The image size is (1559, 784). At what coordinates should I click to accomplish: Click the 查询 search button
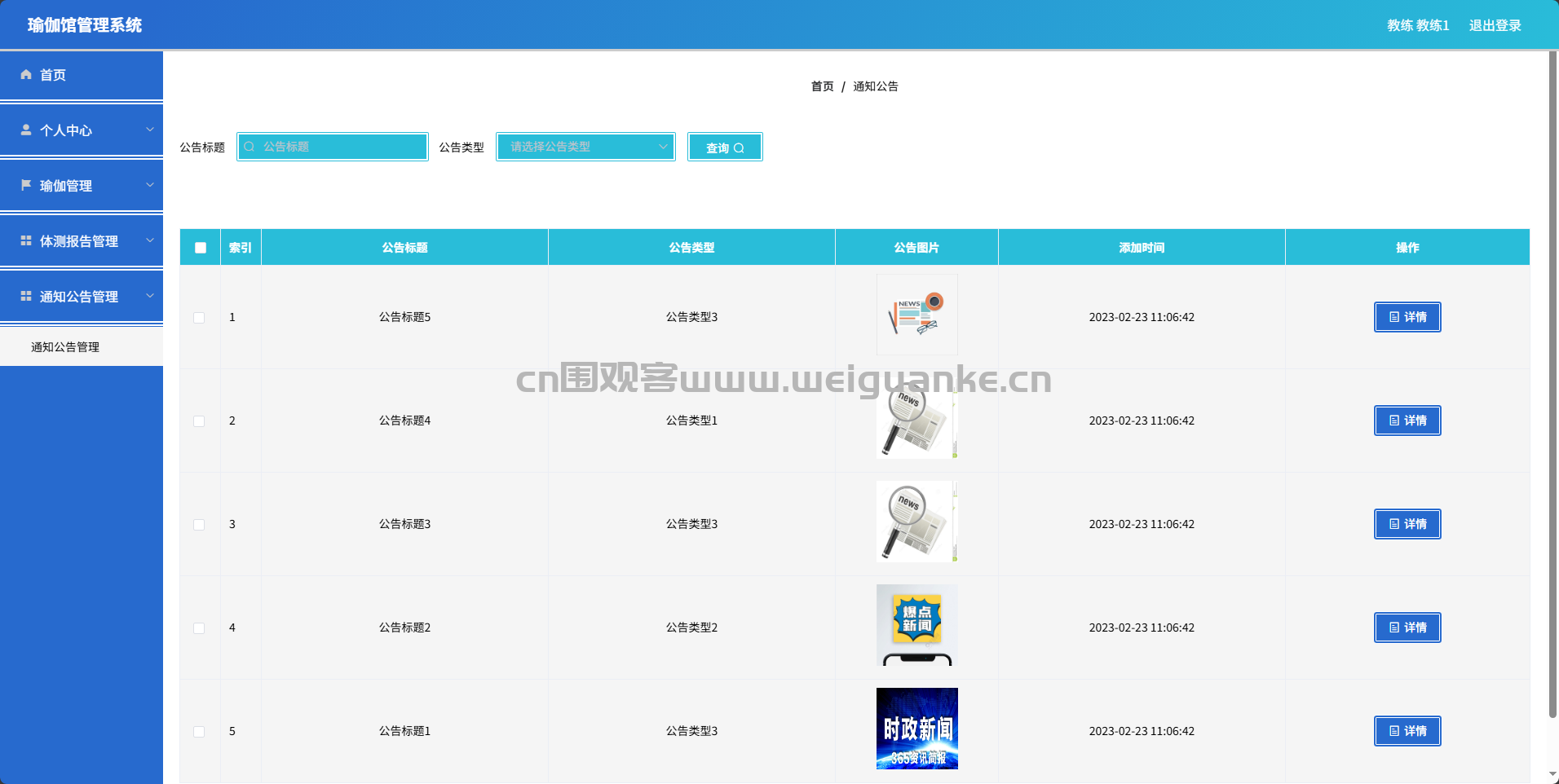tap(725, 147)
